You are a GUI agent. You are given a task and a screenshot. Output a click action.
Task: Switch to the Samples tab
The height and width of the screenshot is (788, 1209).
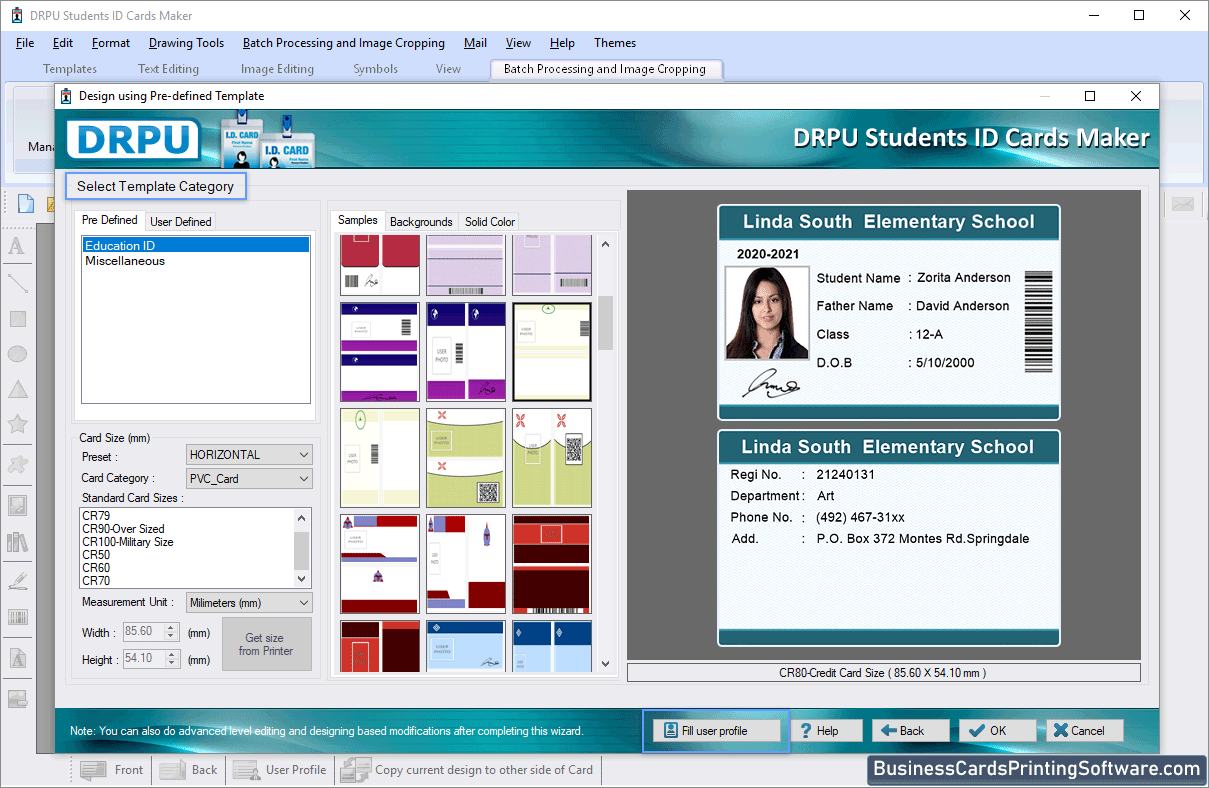(x=358, y=221)
